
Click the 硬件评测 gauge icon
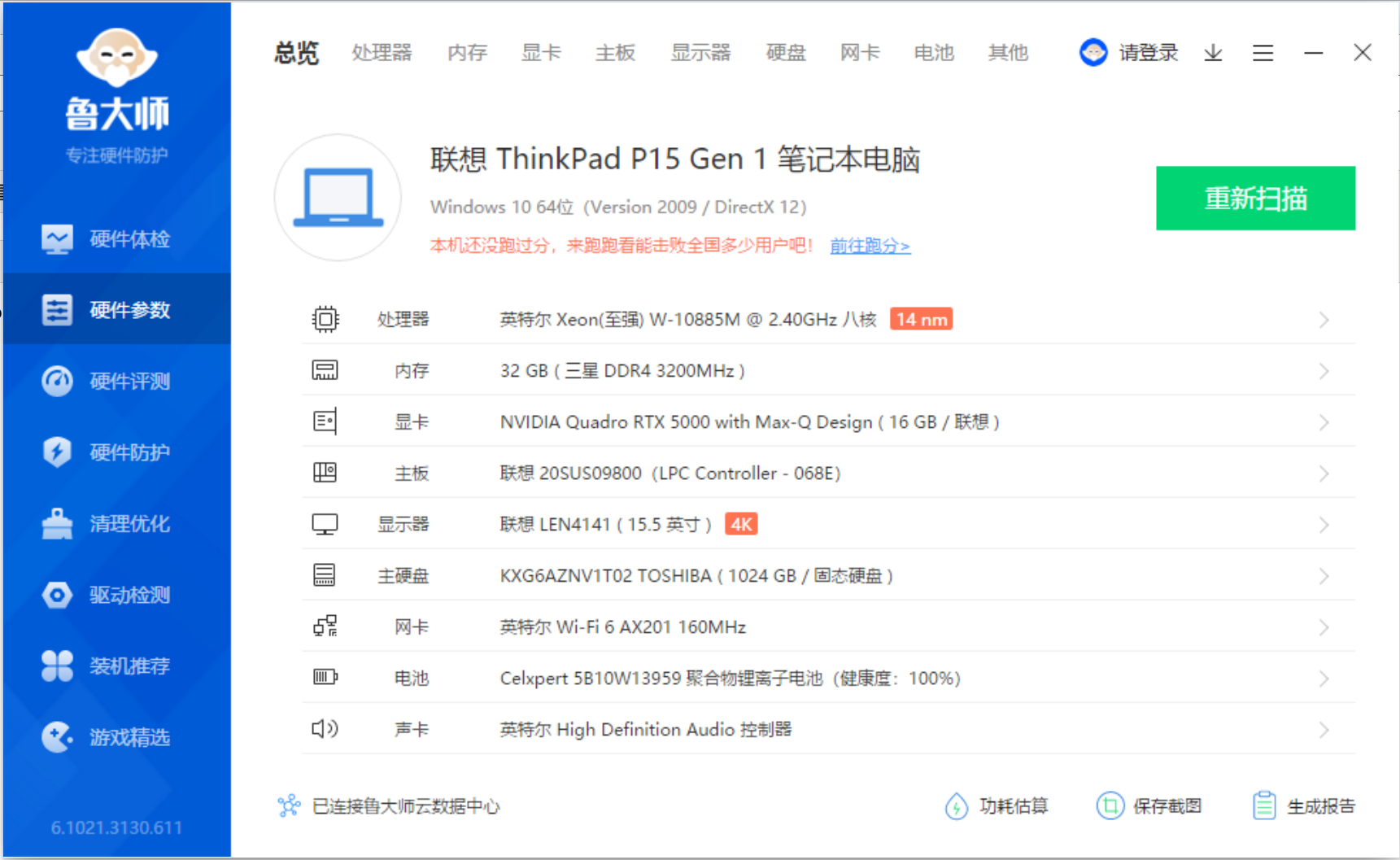pyautogui.click(x=57, y=381)
